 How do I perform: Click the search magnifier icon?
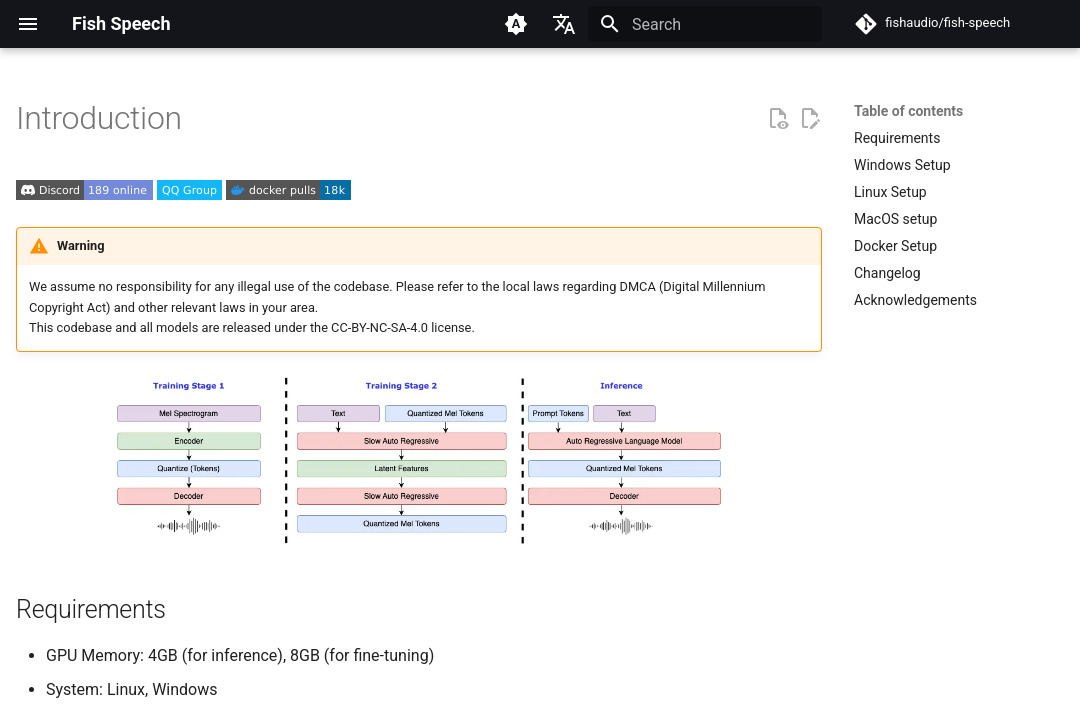(x=610, y=24)
